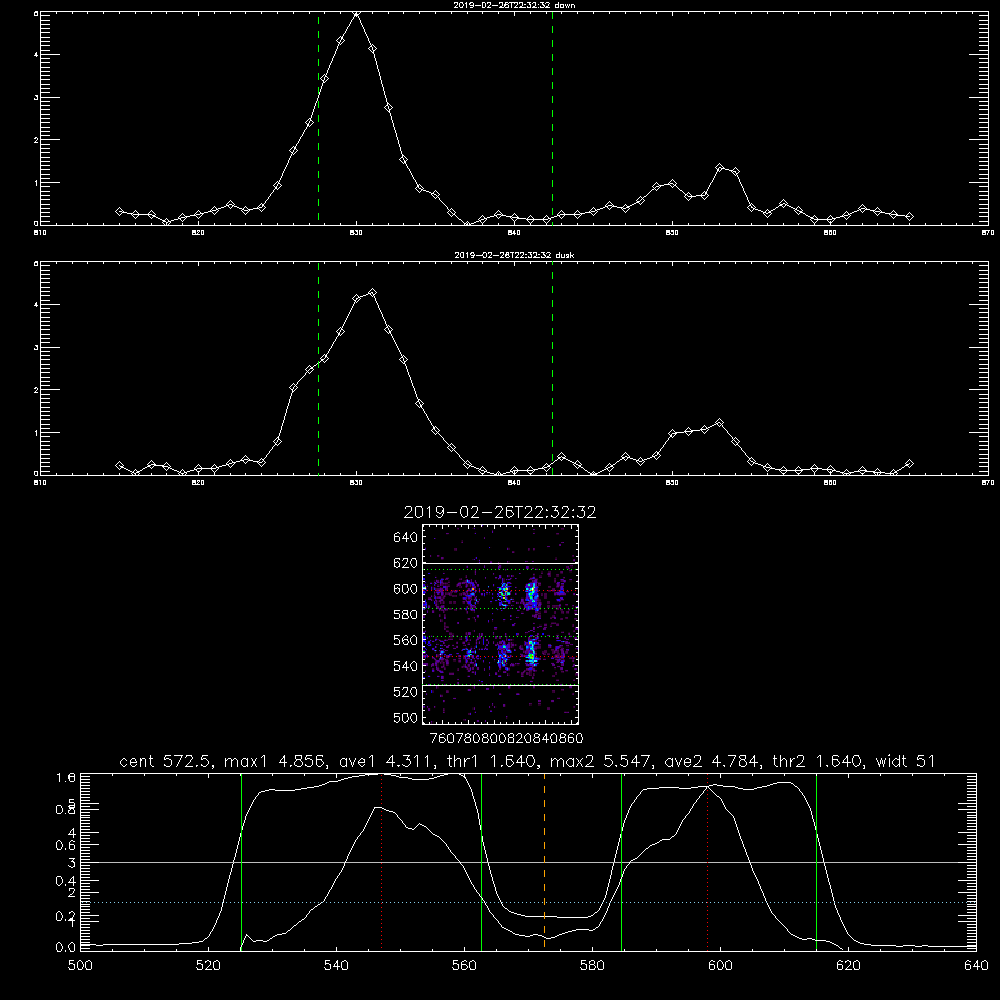Click the bottom plot x-axis label '520'
1000x1000 pixels.
tap(209, 966)
